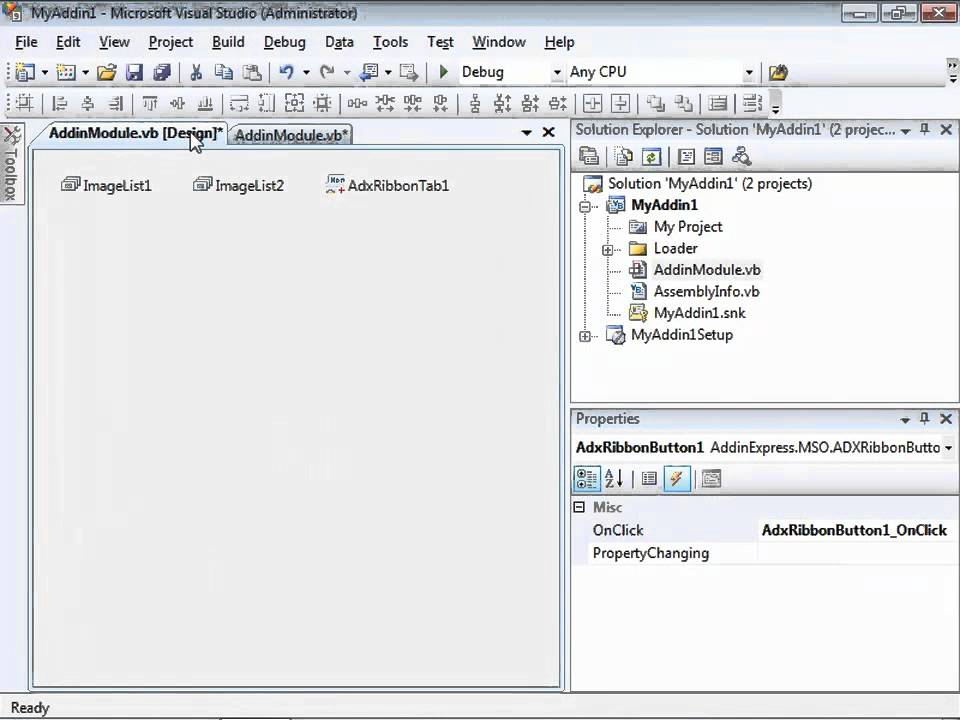
Task: Click the Add New Item toolbar icon
Action: [66, 72]
